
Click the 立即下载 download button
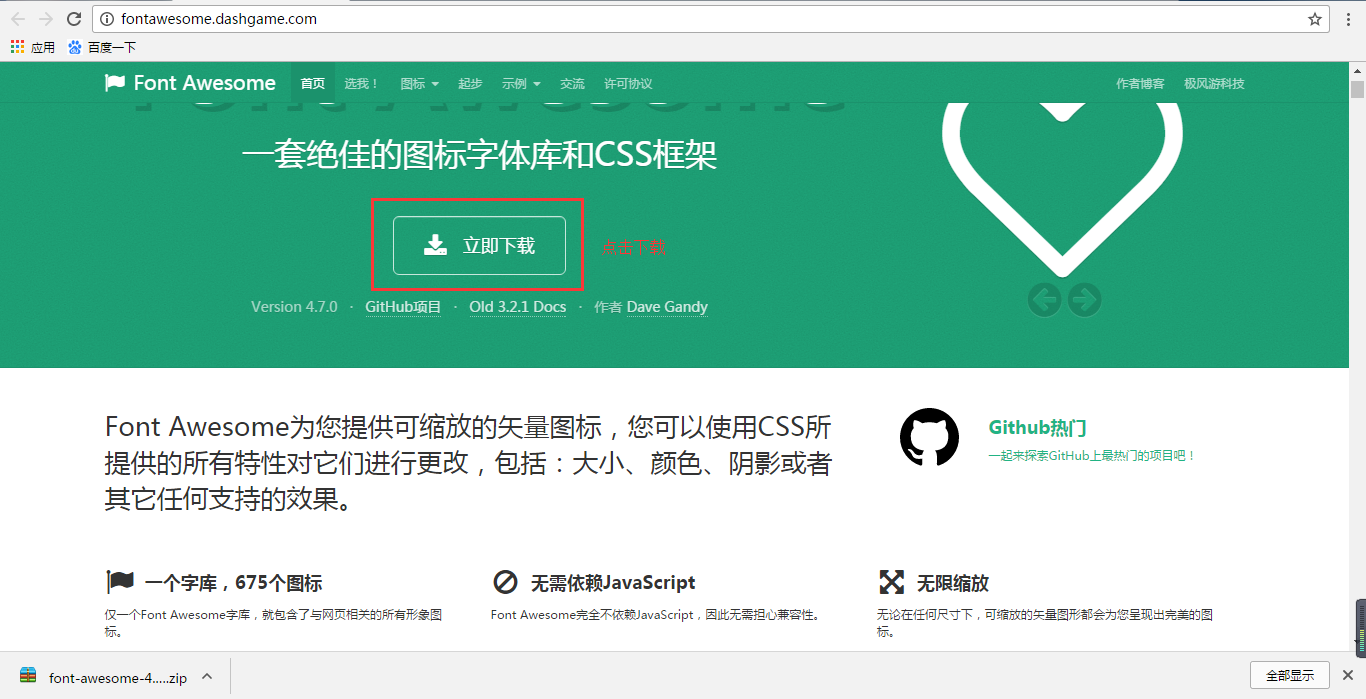(479, 246)
